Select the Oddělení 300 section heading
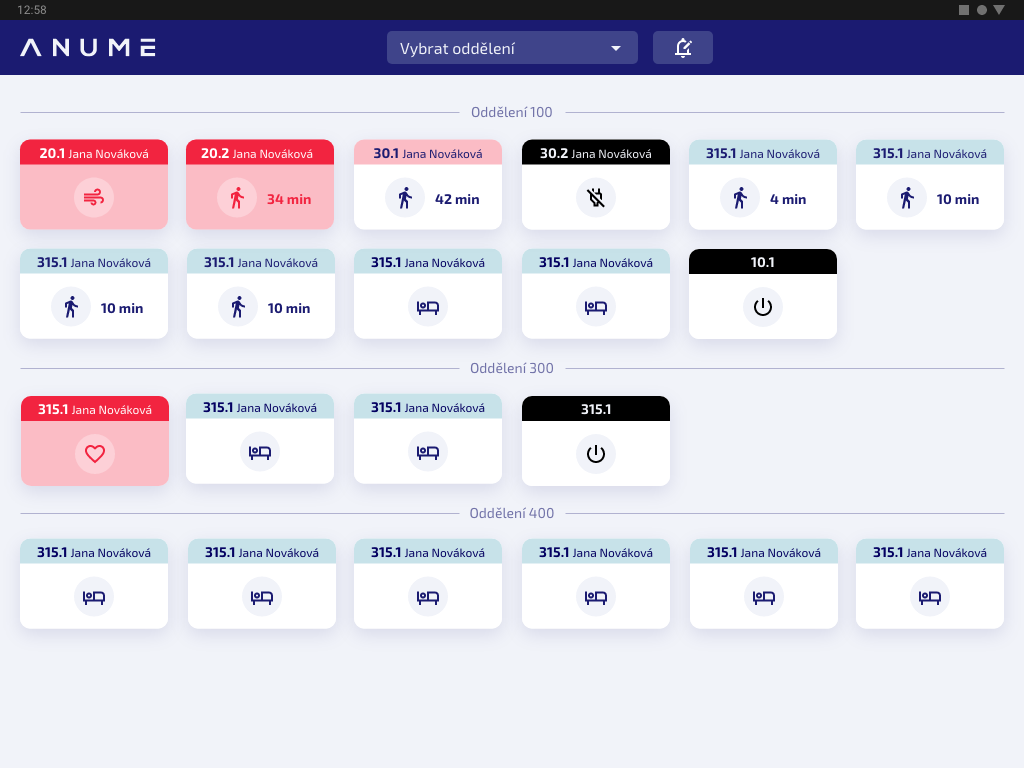 tap(512, 368)
